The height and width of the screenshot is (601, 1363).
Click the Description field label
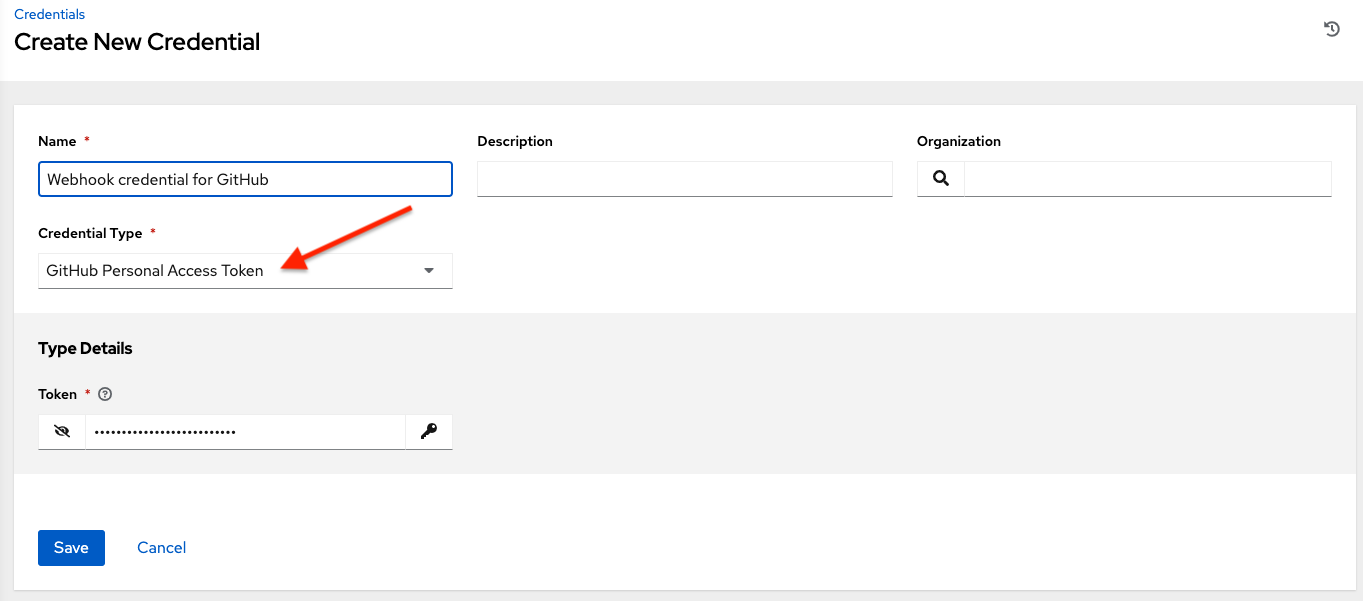(515, 142)
